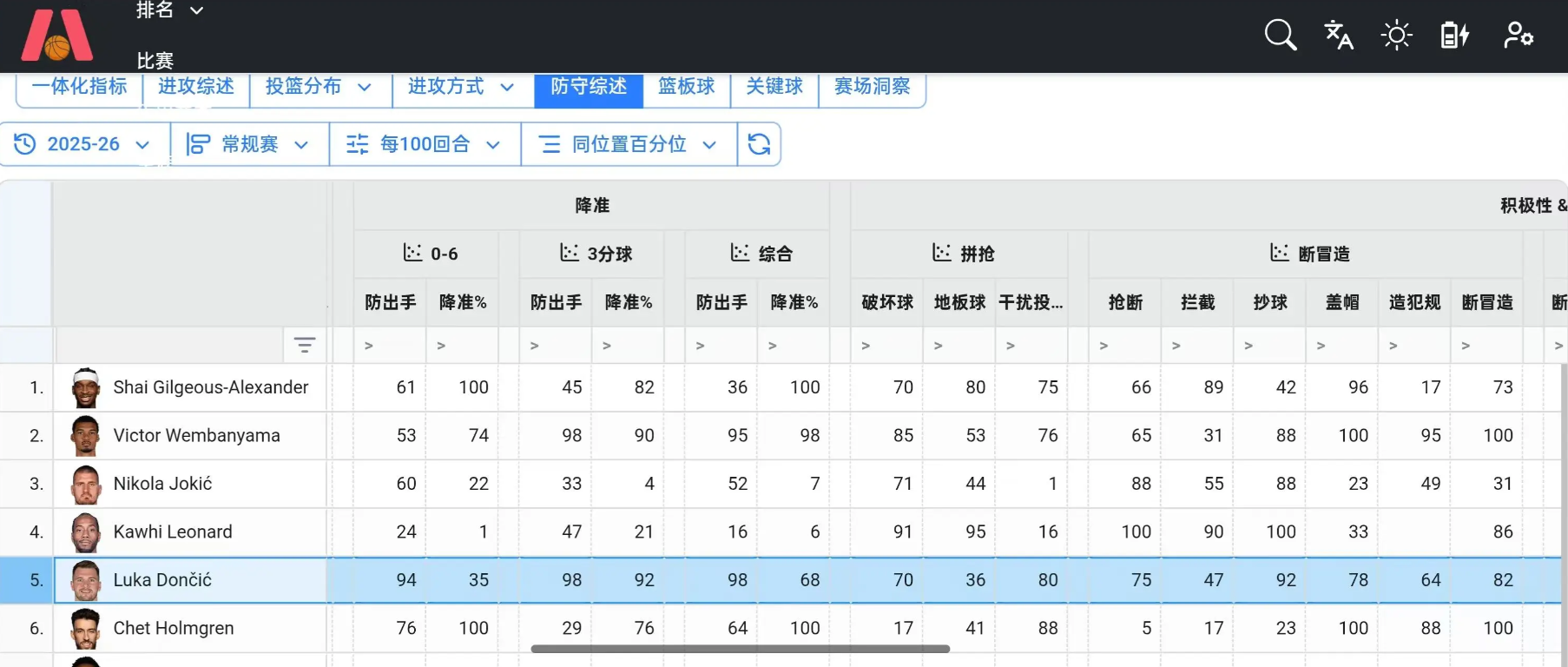Click the rank cell 5.
This screenshot has height=667, width=1568.
coord(27,580)
